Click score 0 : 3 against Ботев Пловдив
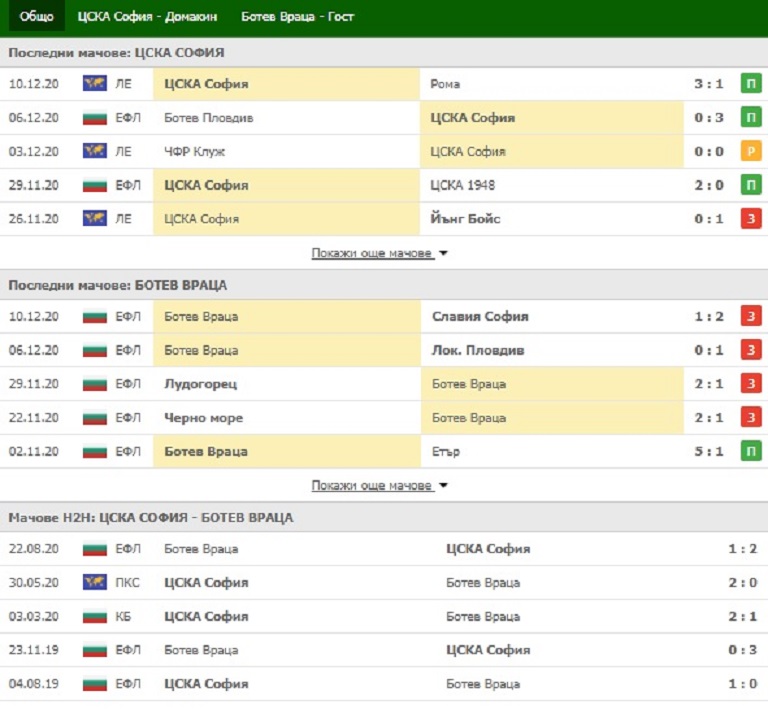This screenshot has height=709, width=768. (x=709, y=118)
